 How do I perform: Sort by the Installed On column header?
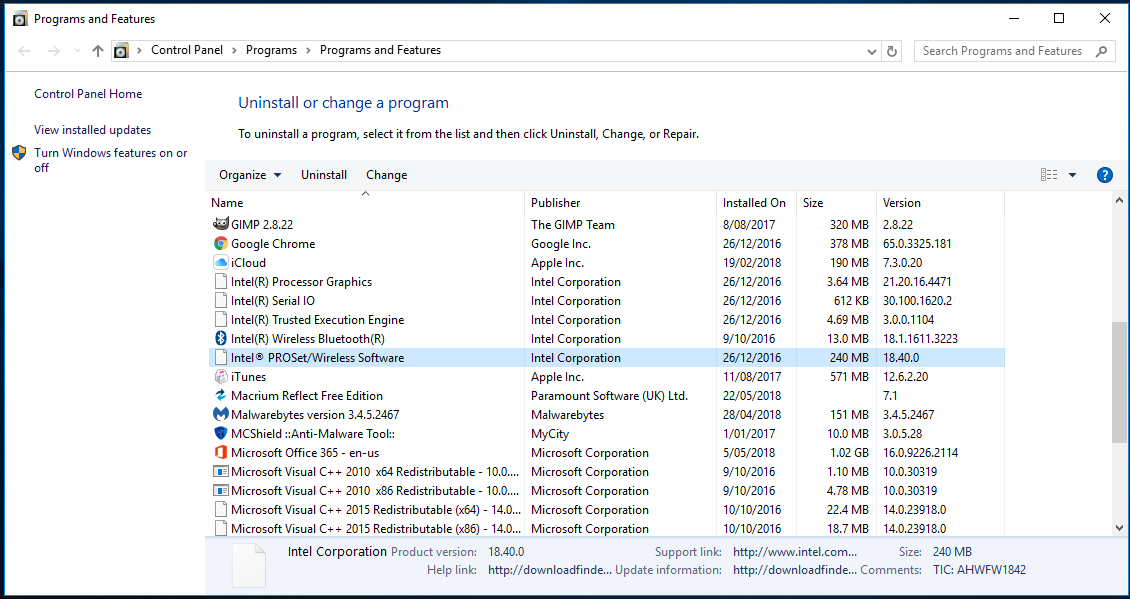(x=756, y=203)
